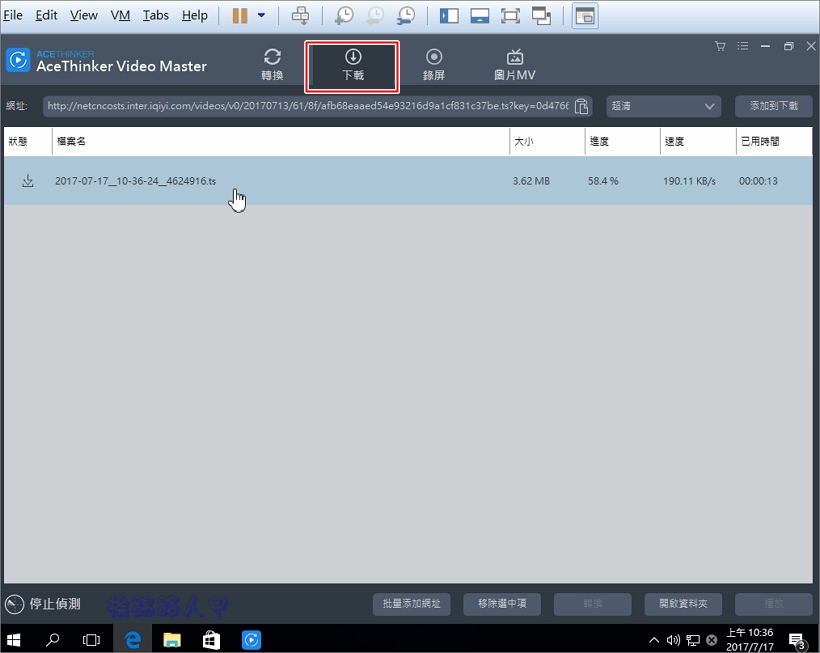This screenshot has height=653, width=820.
Task: Enter full screen mode
Action: pyautogui.click(x=510, y=16)
